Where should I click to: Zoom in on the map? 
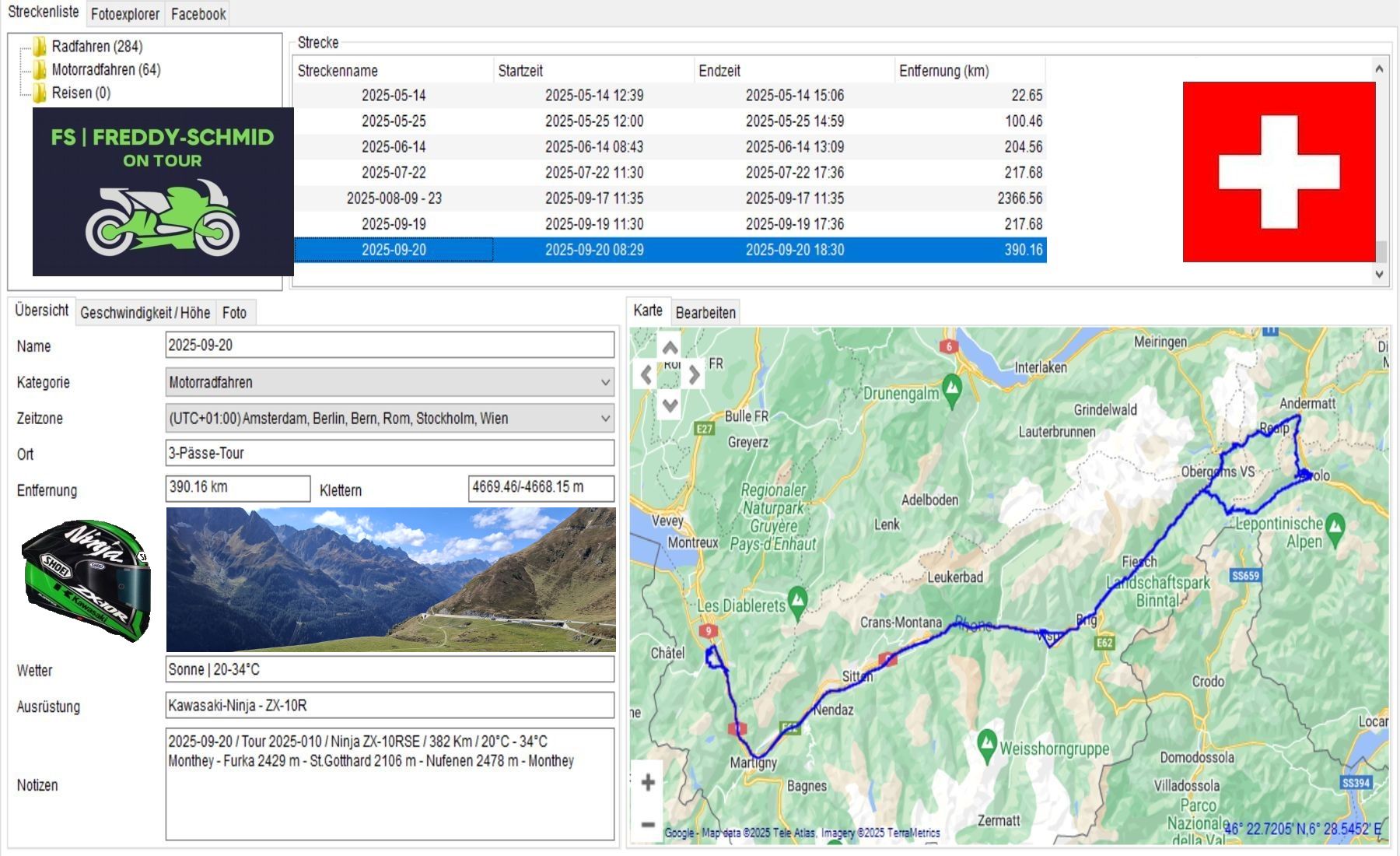click(x=648, y=783)
